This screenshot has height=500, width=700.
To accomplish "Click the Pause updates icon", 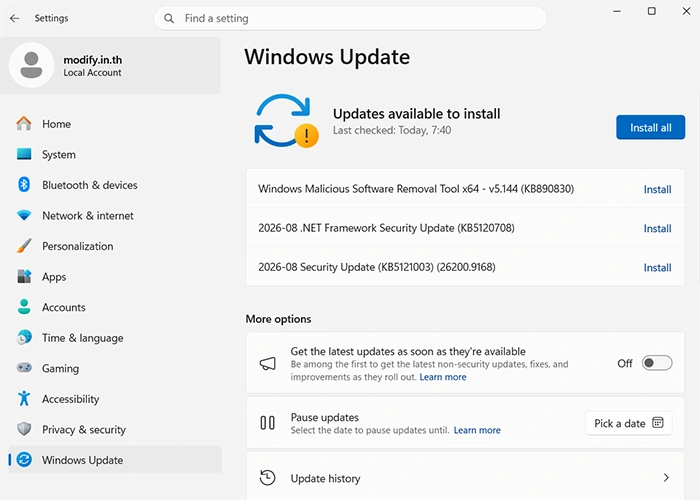I will [267, 423].
